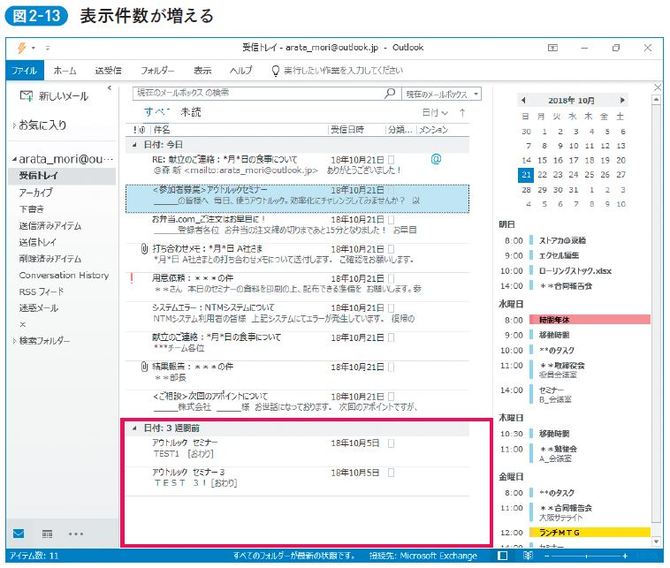This screenshot has width=670, height=568.
Task: Select the アーカイブ folder
Action: [x=36, y=193]
